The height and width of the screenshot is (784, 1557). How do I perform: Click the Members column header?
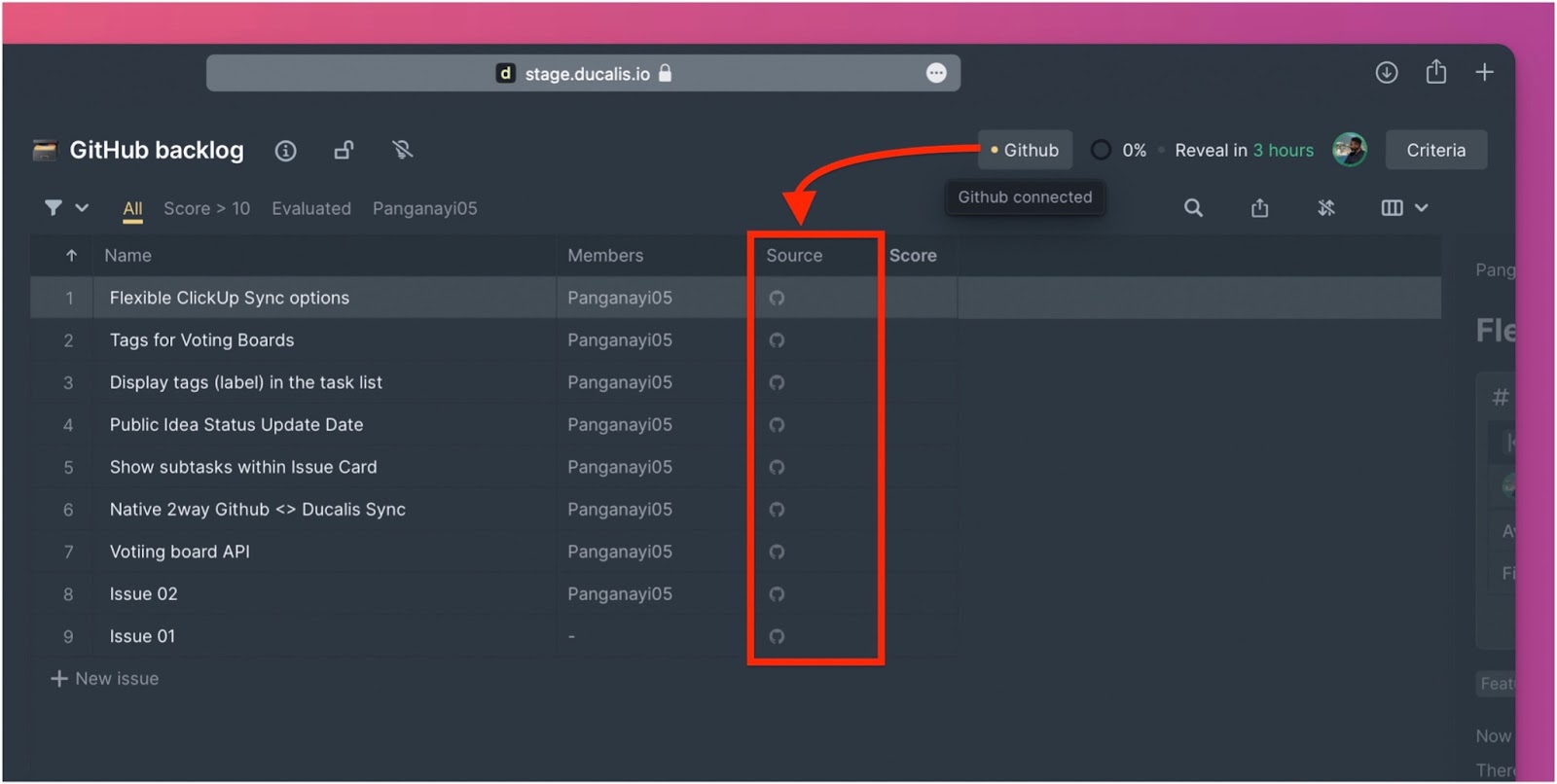[605, 255]
